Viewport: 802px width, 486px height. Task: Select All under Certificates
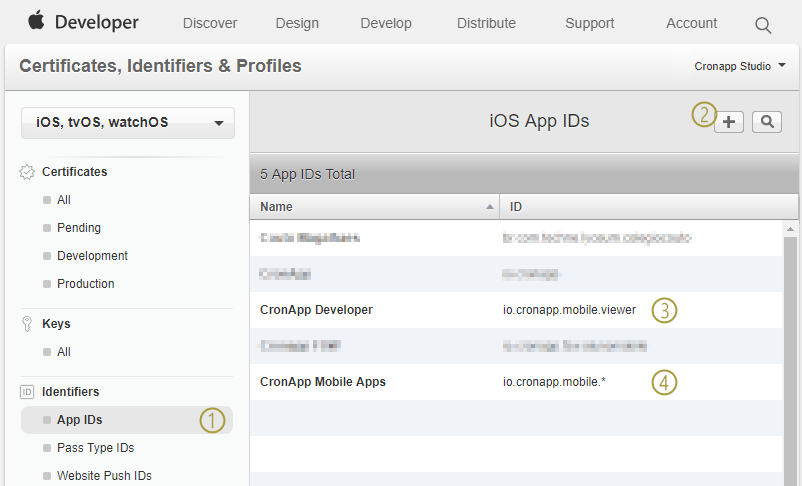coord(64,200)
